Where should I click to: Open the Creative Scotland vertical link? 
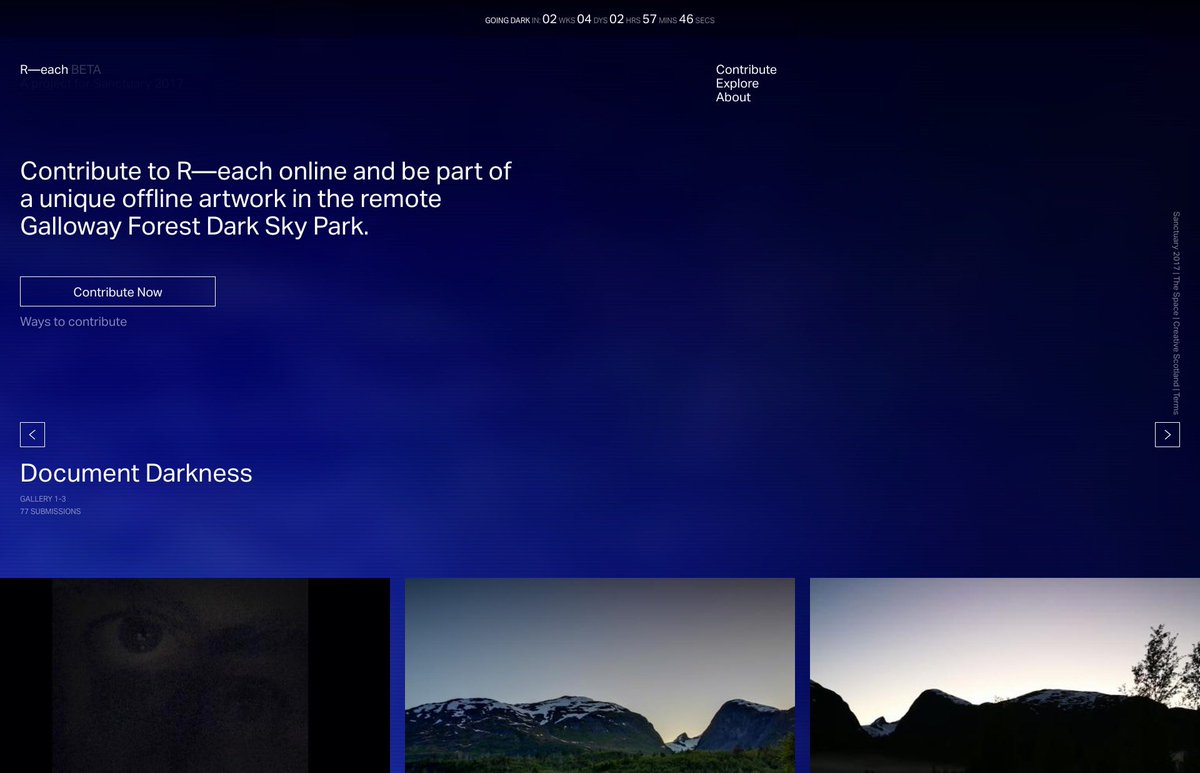click(1176, 355)
